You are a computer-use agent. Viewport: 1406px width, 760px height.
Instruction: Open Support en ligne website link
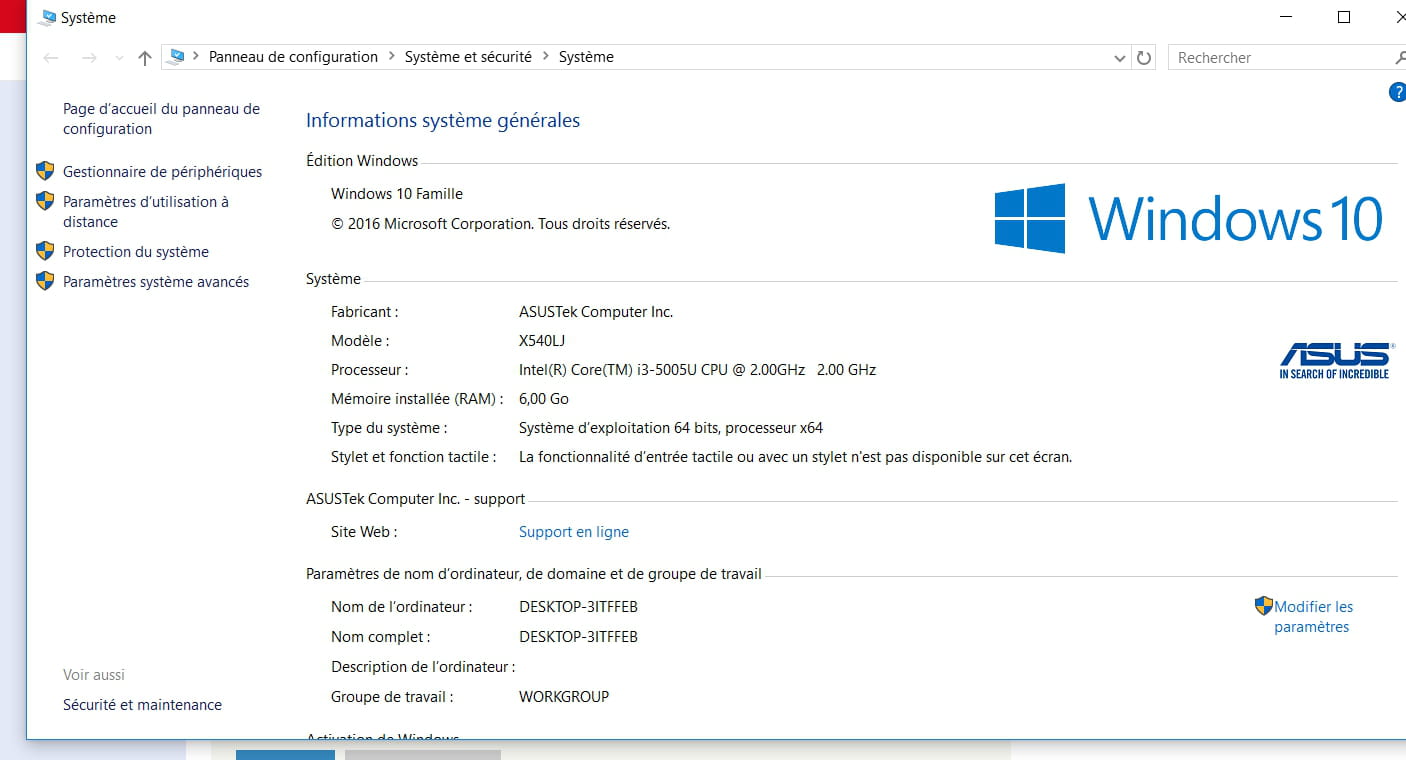pos(574,532)
